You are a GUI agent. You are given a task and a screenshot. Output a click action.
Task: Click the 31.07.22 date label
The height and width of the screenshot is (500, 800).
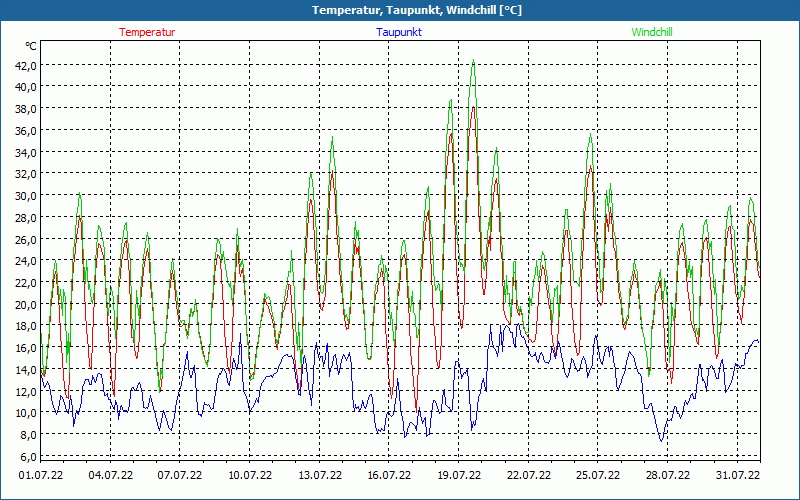tap(737, 476)
